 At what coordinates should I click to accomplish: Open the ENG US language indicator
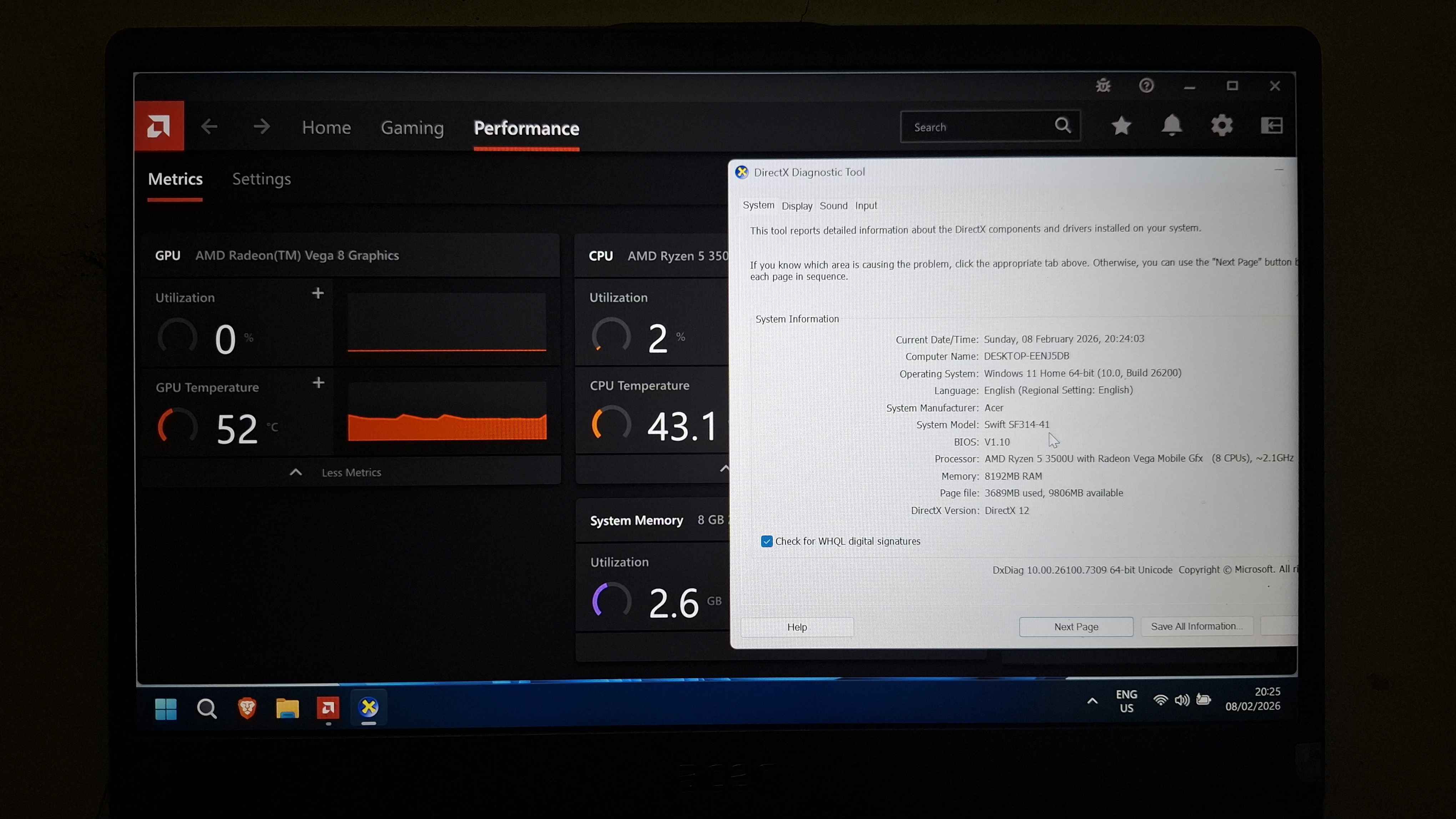pos(1127,701)
